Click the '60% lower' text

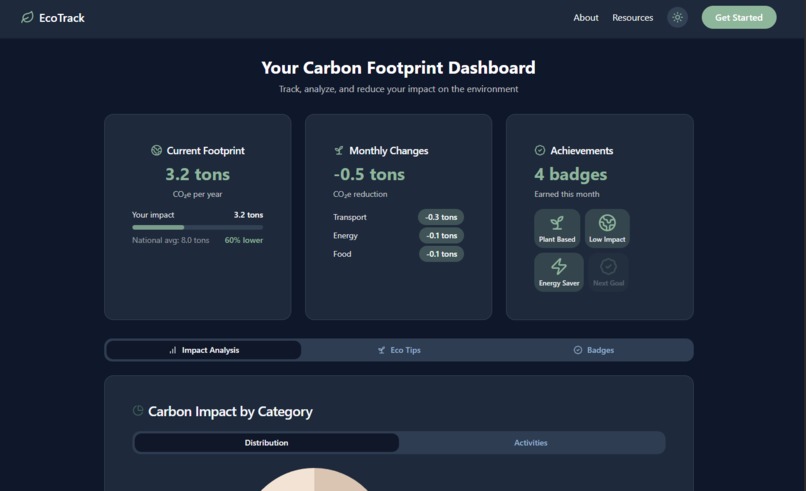(x=244, y=240)
